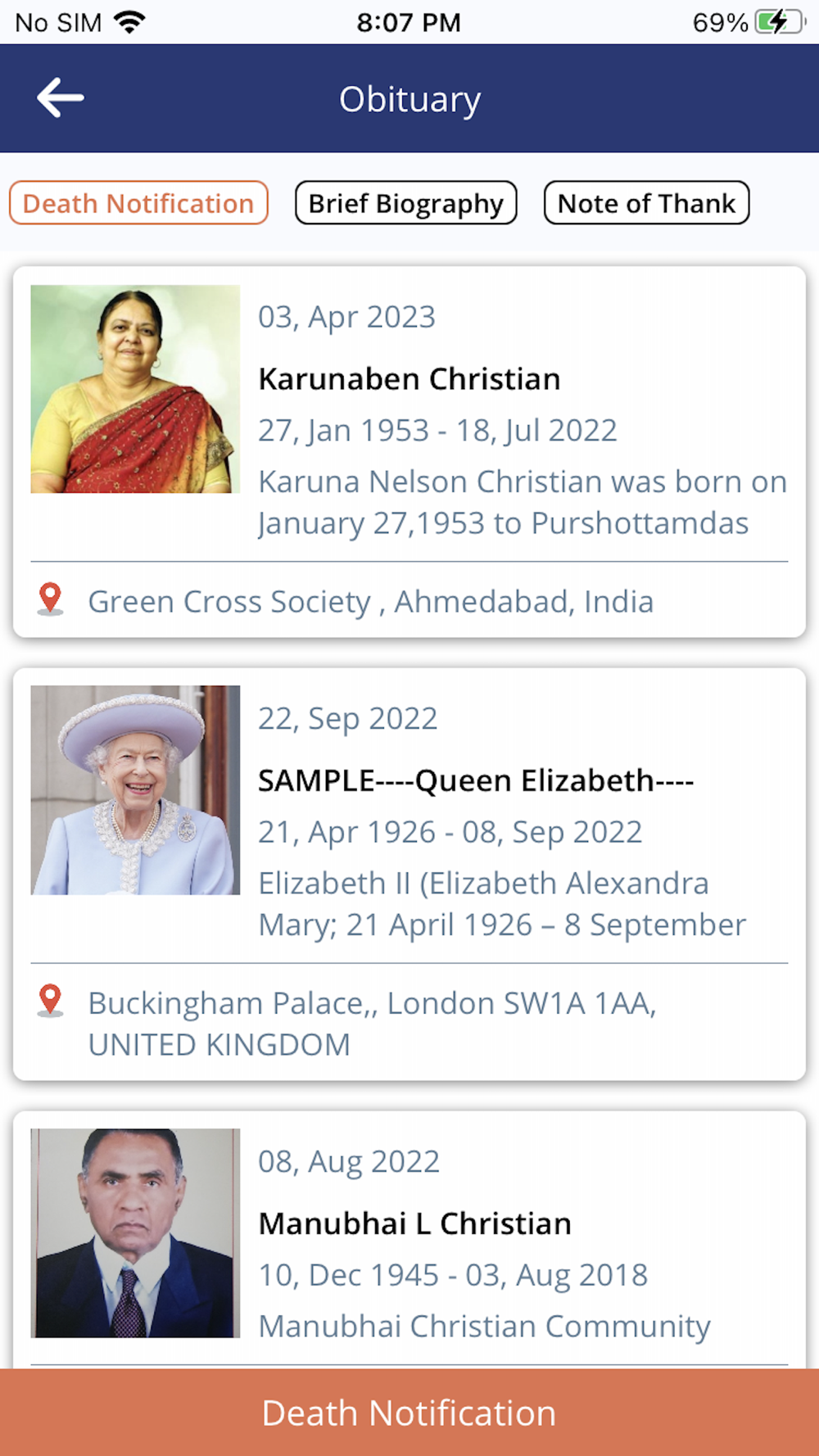Tap Green Cross Society, Ahmedabad address
Viewport: 819px width, 1456px height.
click(x=371, y=602)
